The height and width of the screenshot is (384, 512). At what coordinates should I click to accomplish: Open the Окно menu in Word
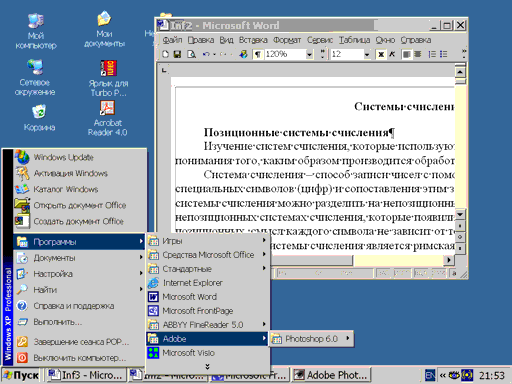385,40
